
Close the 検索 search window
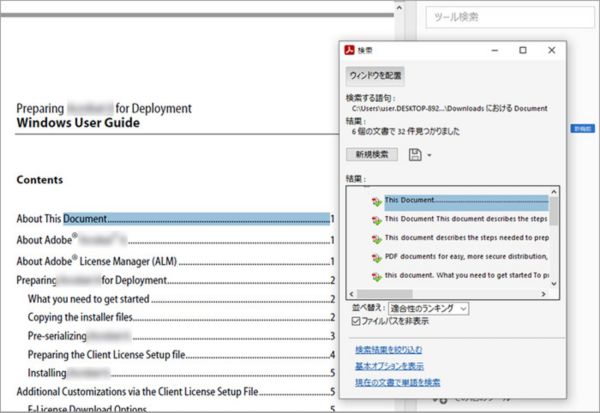tap(551, 50)
